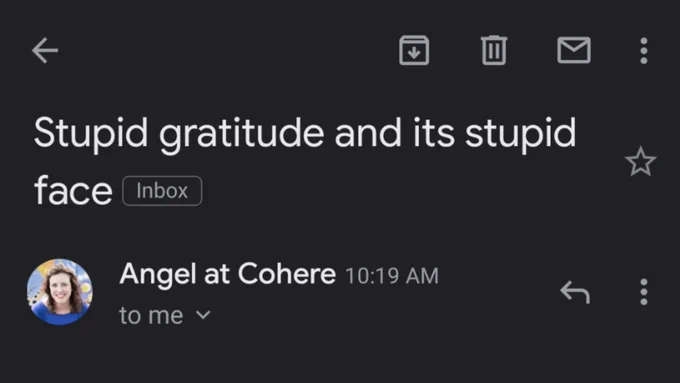The width and height of the screenshot is (680, 383).
Task: Go back using the left arrow
Action: (45, 50)
